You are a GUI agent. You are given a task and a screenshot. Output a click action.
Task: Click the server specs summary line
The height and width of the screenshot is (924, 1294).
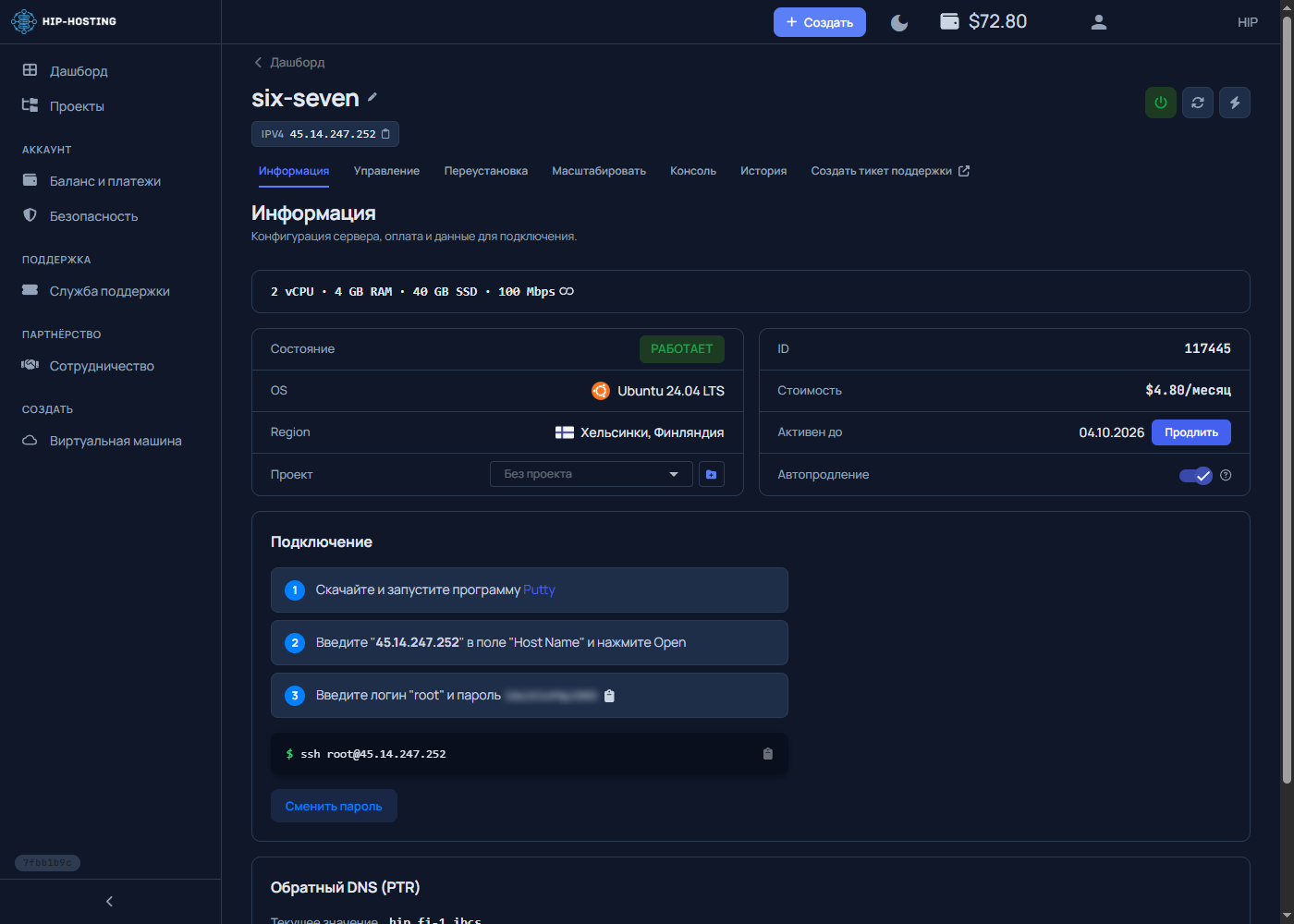click(x=751, y=292)
